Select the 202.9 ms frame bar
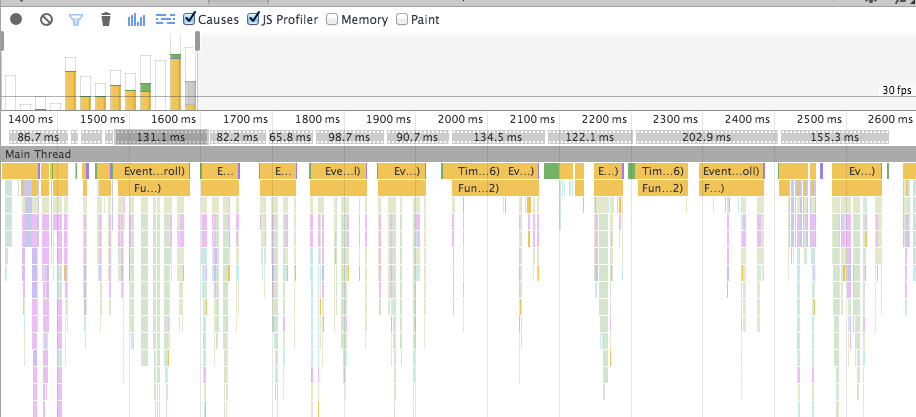 [707, 137]
